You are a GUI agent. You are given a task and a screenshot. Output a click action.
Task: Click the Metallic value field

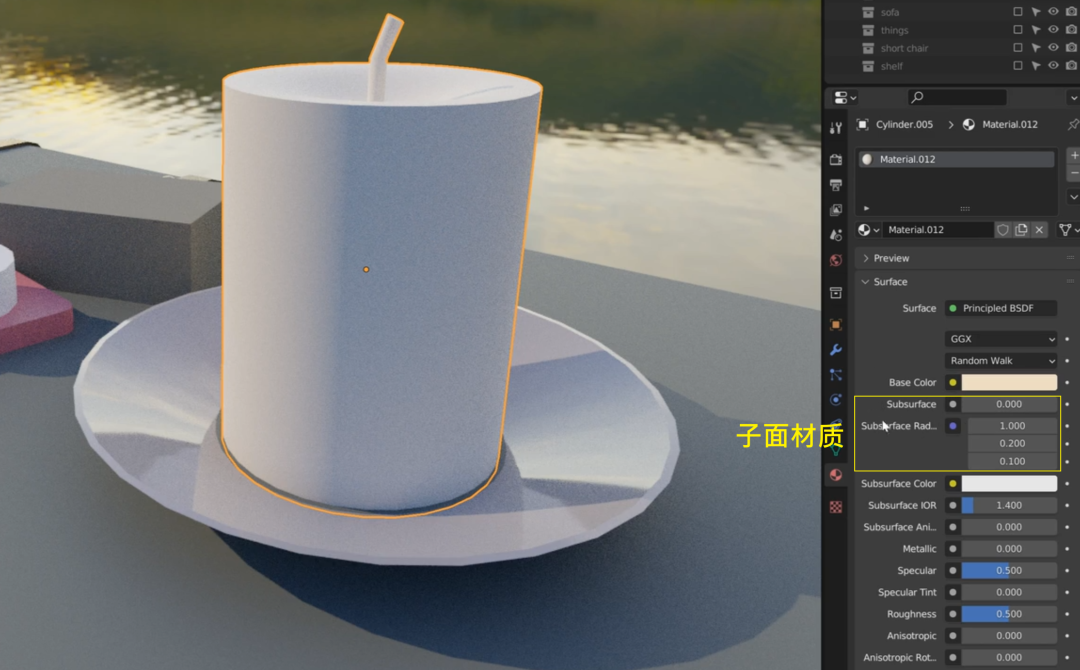pyautogui.click(x=1009, y=549)
